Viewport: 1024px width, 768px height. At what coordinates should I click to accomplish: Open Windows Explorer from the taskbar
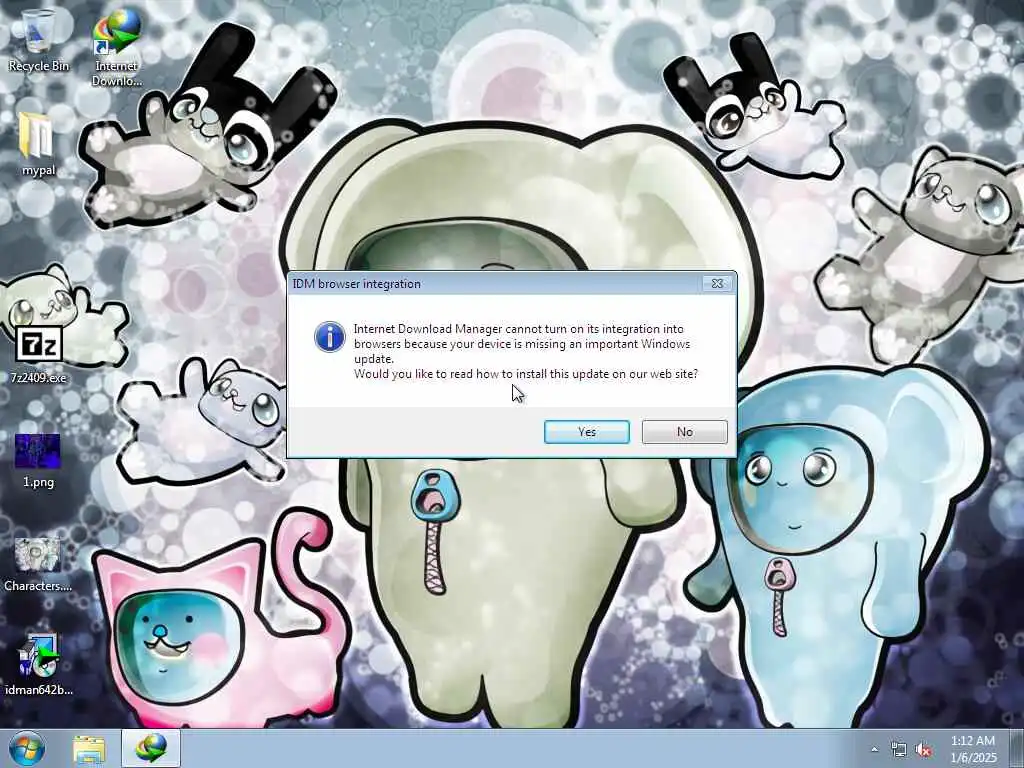(x=89, y=749)
